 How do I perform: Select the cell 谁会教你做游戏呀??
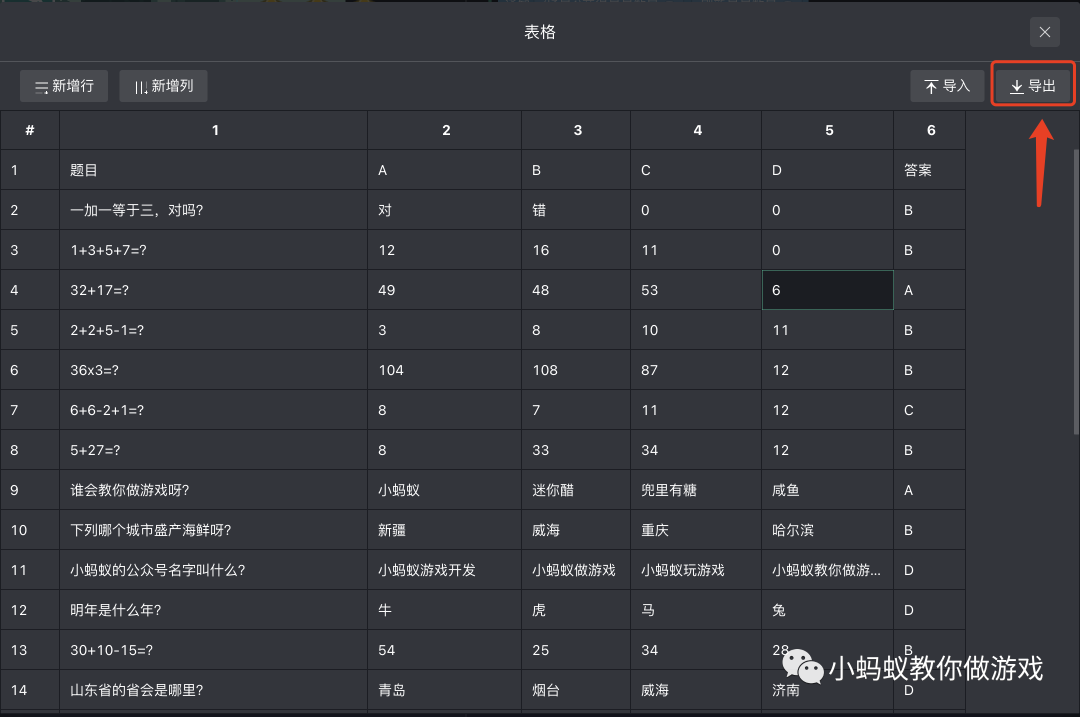pos(214,490)
